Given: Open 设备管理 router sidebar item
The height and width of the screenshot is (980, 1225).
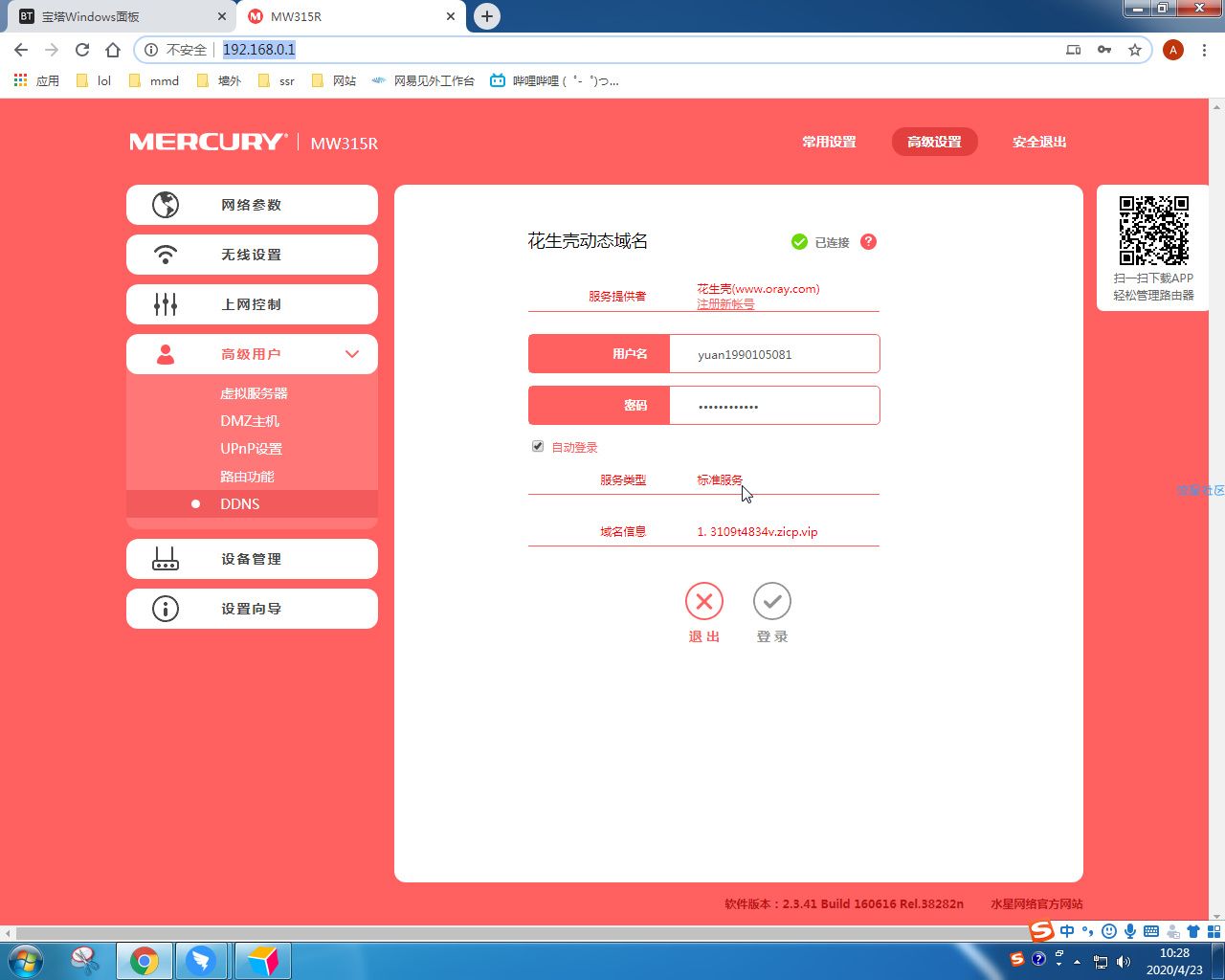Looking at the screenshot, I should coord(252,559).
